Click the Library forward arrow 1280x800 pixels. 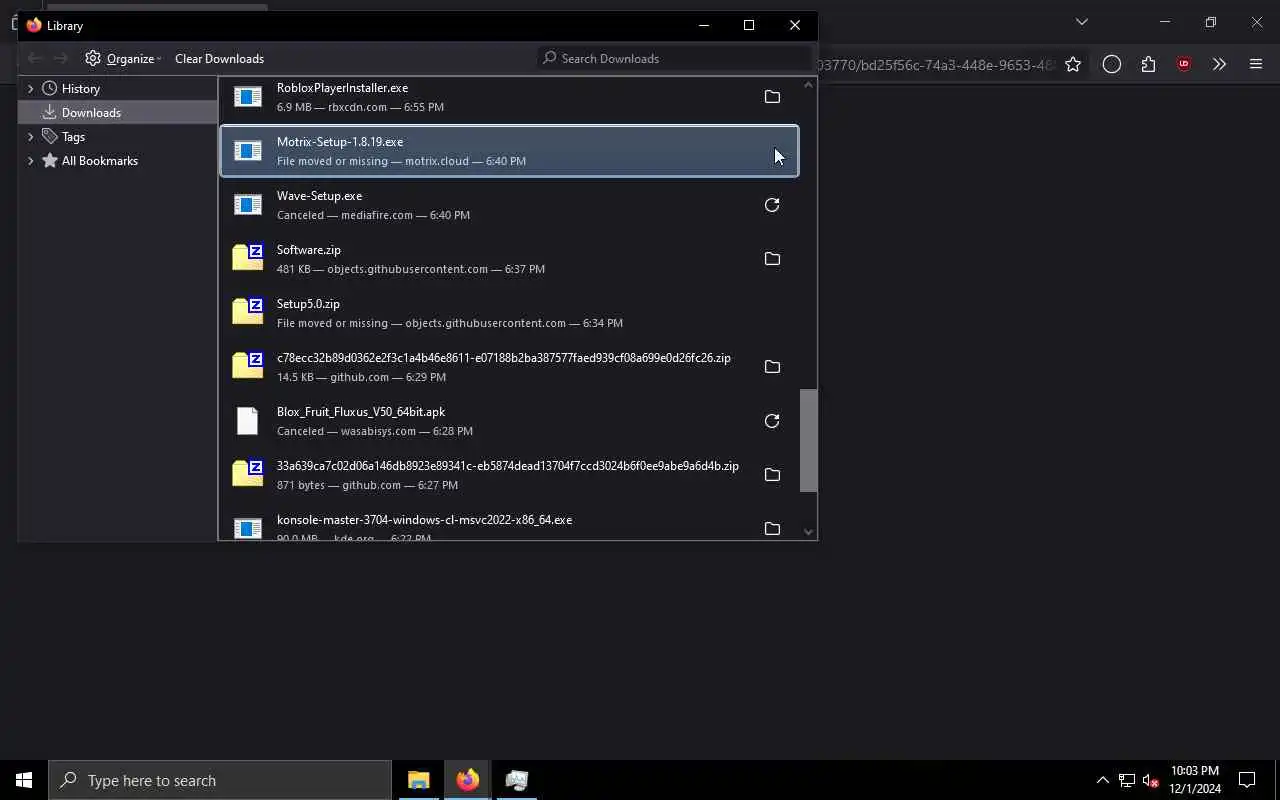tap(61, 58)
